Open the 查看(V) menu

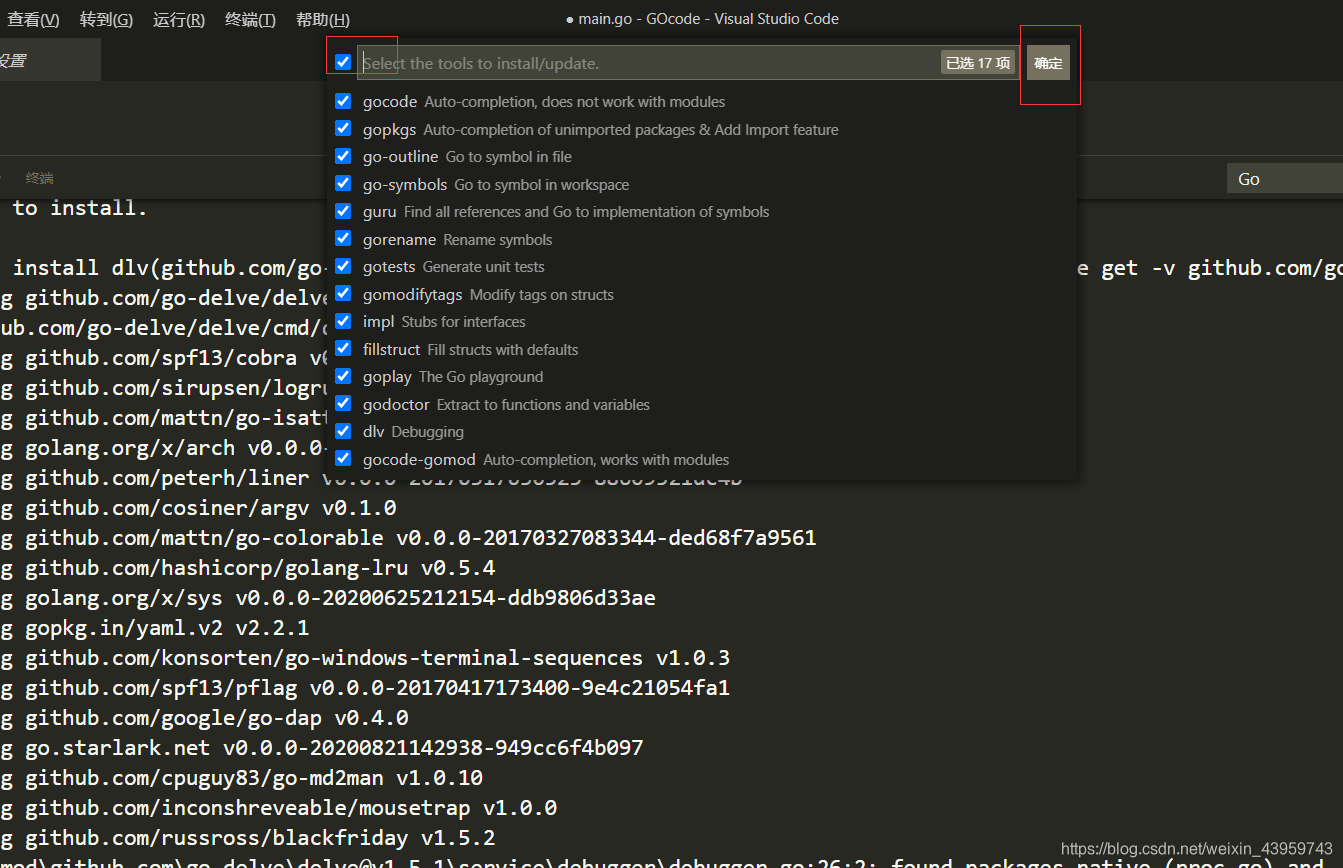pyautogui.click(x=33, y=20)
